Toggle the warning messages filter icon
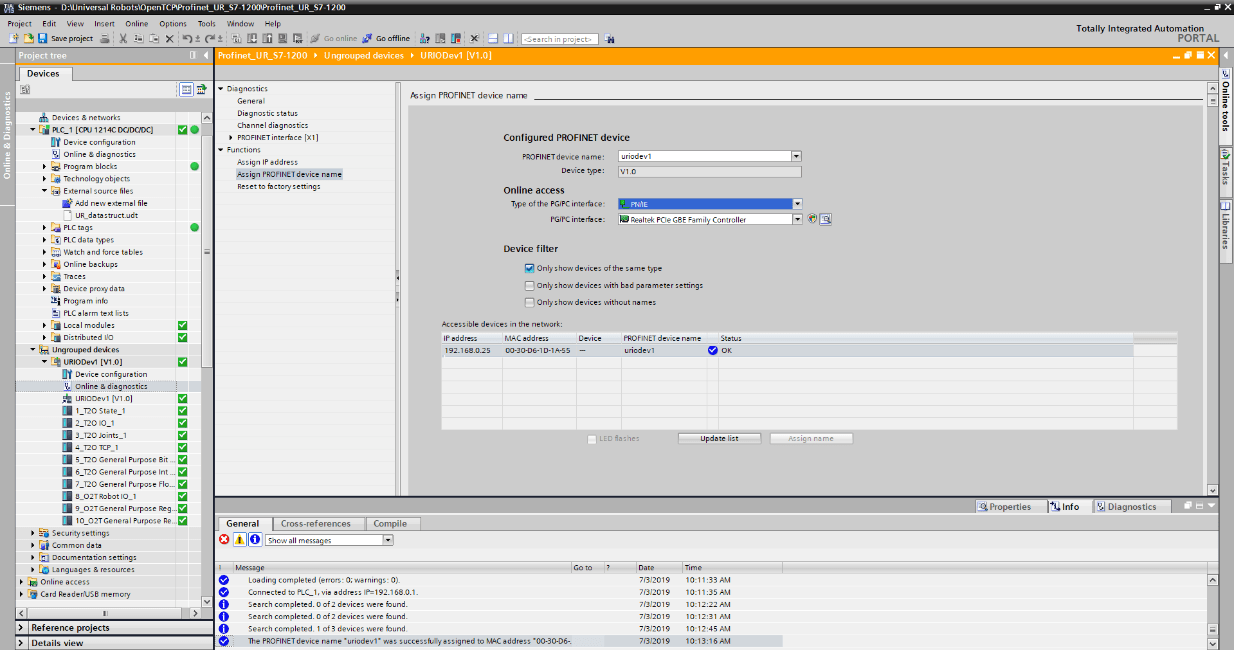The width and height of the screenshot is (1234, 650). 240,540
